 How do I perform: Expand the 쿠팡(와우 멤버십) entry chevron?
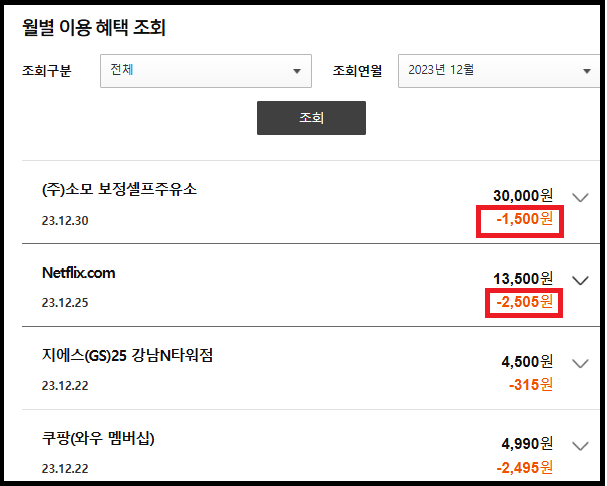click(x=581, y=446)
